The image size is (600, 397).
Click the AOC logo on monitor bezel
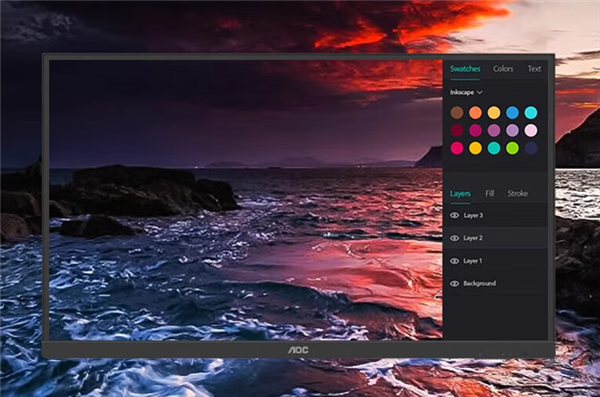pos(298,350)
